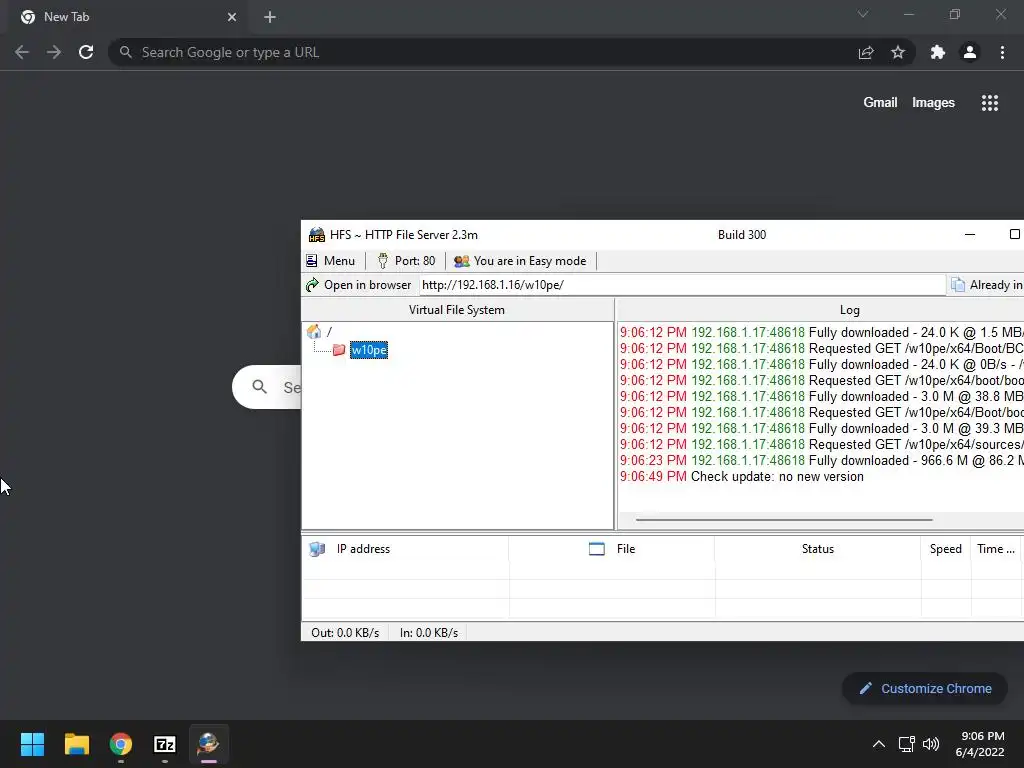Open the Chrome three-dot menu
Image resolution: width=1024 pixels, height=768 pixels.
tap(1002, 52)
